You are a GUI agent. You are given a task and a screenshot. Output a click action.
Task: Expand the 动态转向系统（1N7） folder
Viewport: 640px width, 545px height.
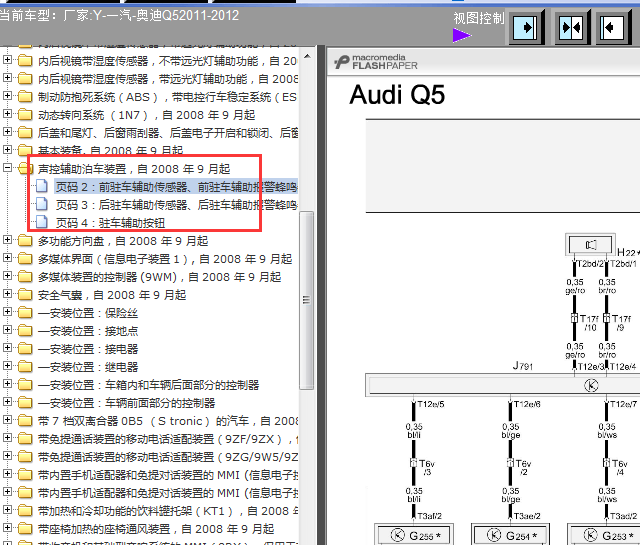tap(7, 114)
